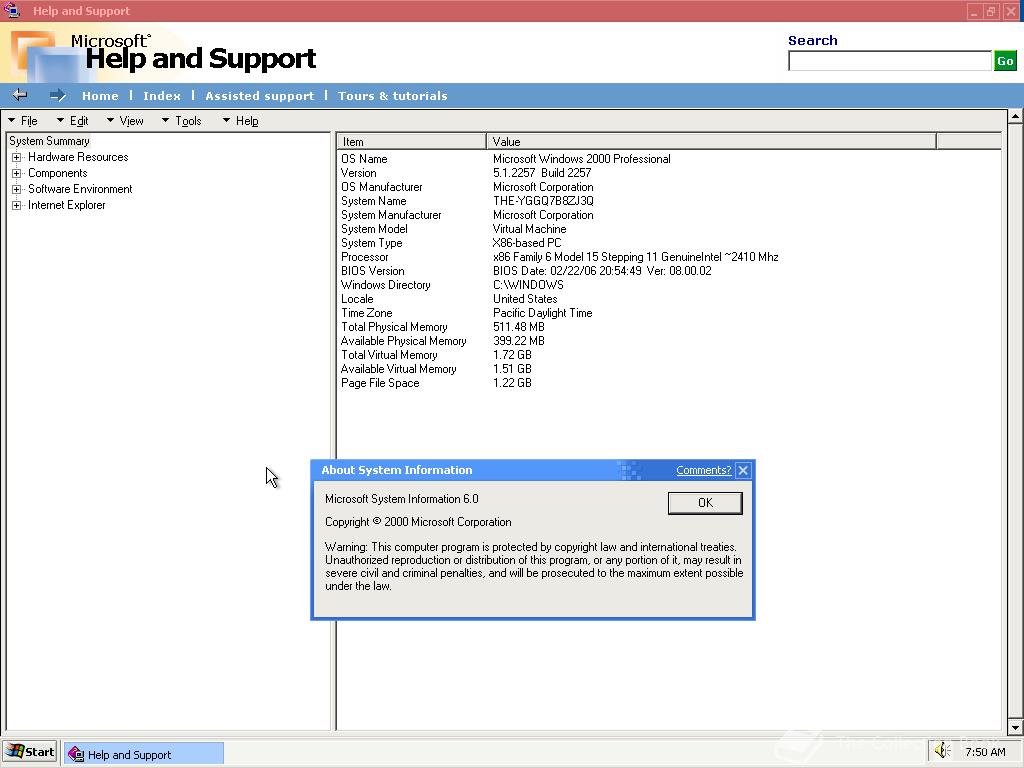Click inside the Search text field
The height and width of the screenshot is (768, 1024).
pyautogui.click(x=889, y=61)
